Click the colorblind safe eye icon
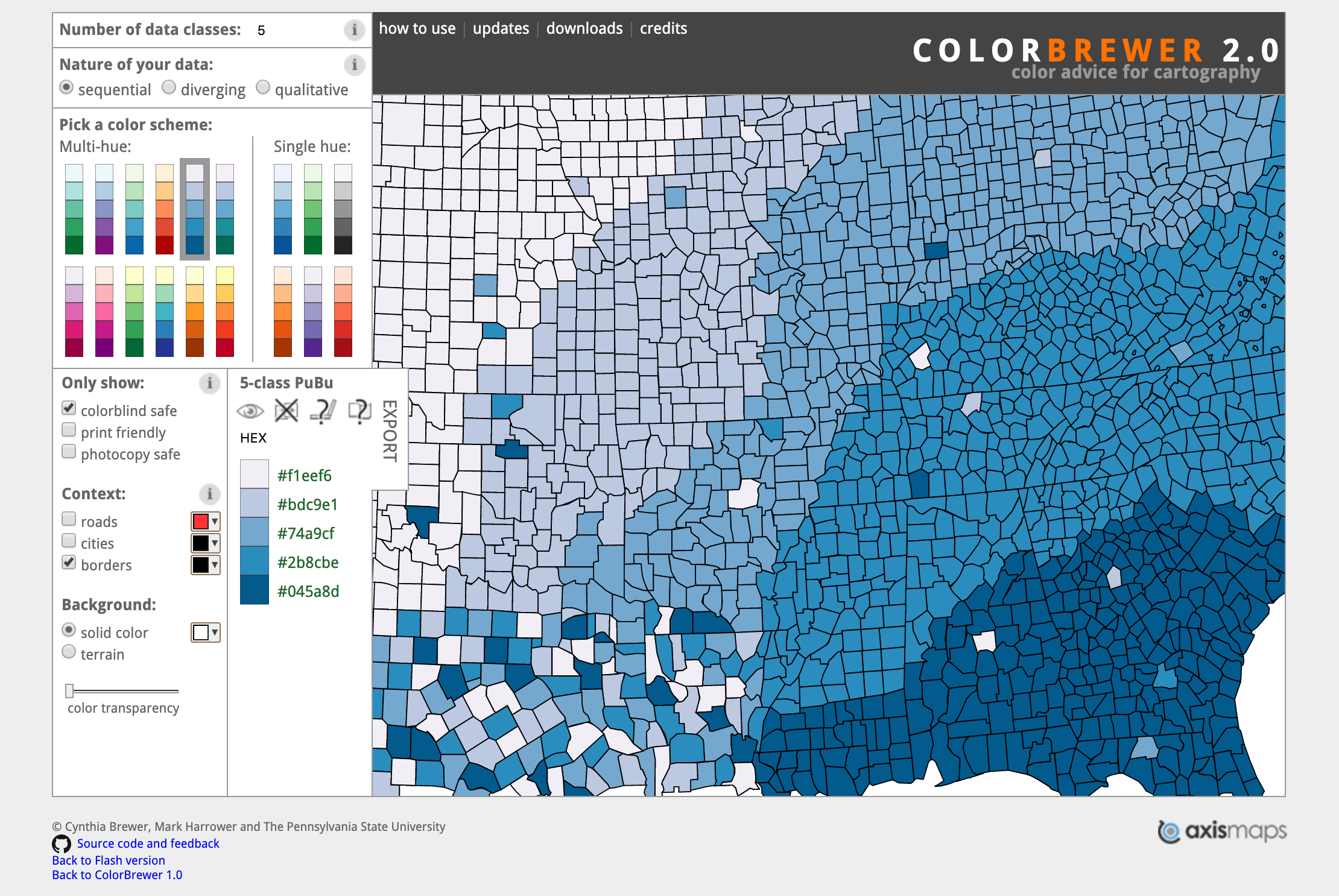This screenshot has width=1339, height=896. 250,411
